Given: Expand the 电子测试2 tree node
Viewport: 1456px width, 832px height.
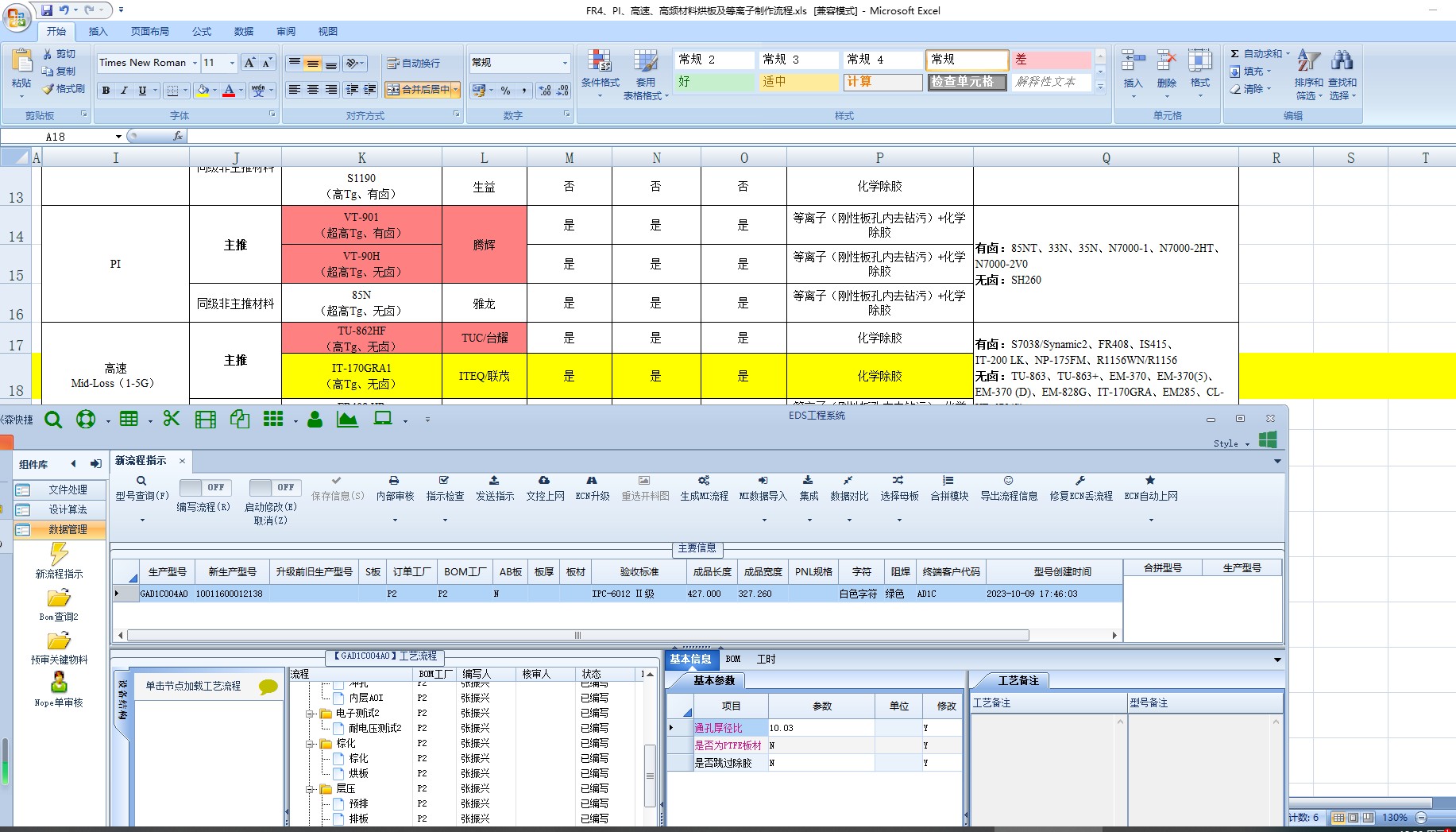Looking at the screenshot, I should pyautogui.click(x=310, y=714).
